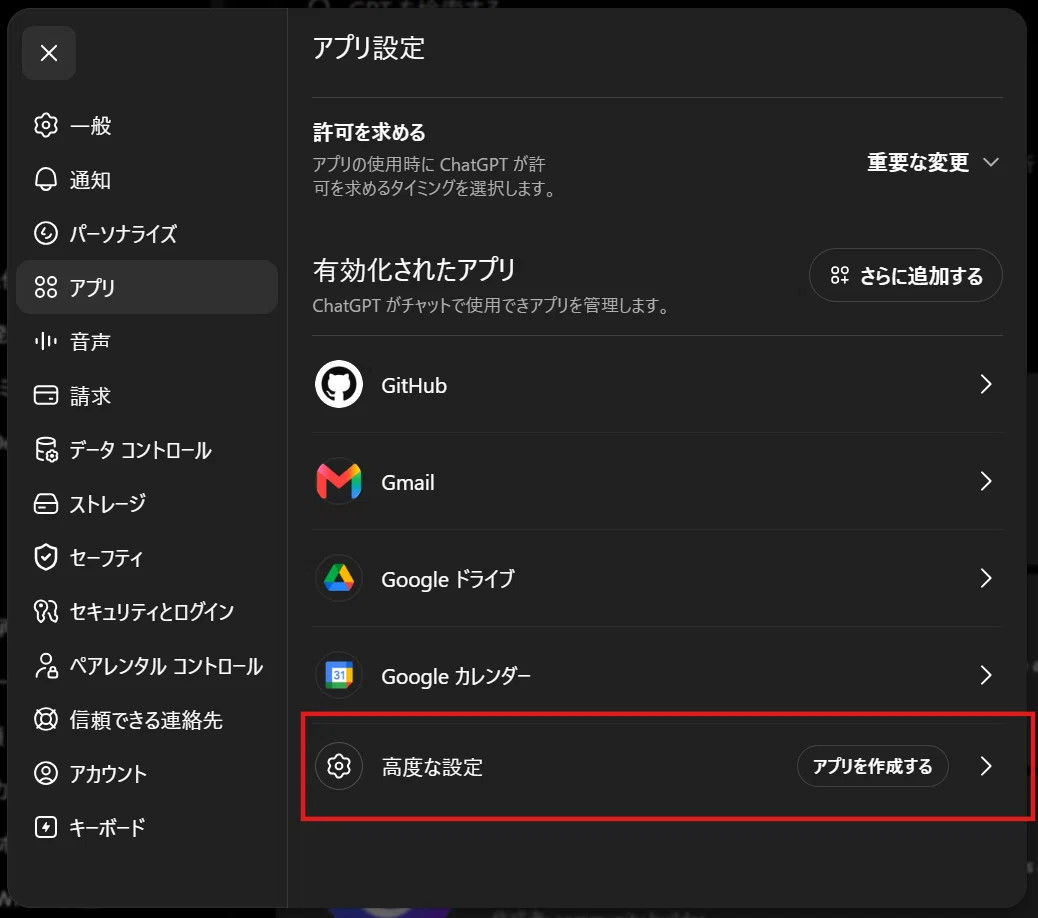Click the Google カレンダー app name

(455, 676)
